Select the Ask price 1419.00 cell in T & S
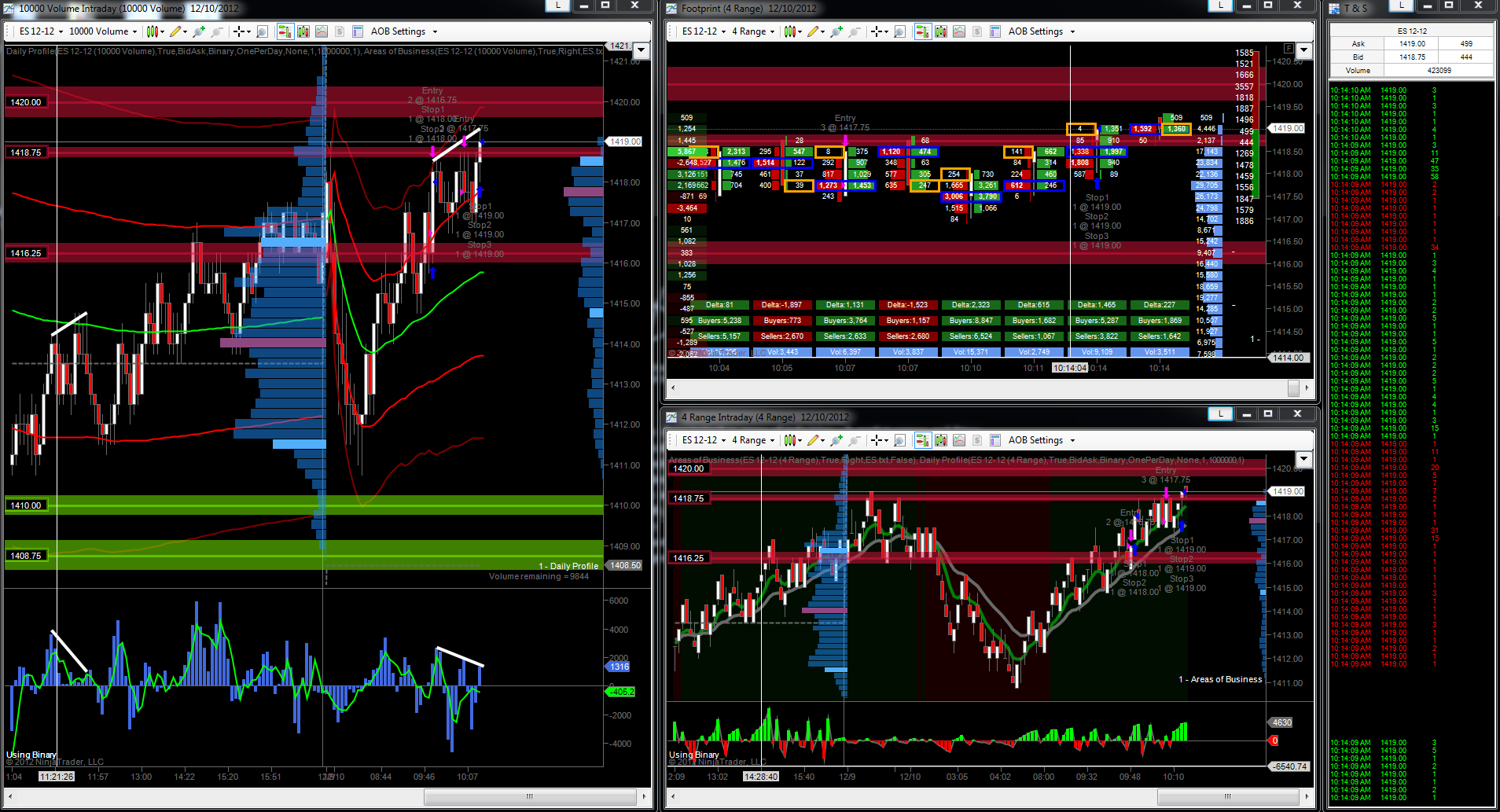The height and width of the screenshot is (812, 1500). pyautogui.click(x=1412, y=44)
